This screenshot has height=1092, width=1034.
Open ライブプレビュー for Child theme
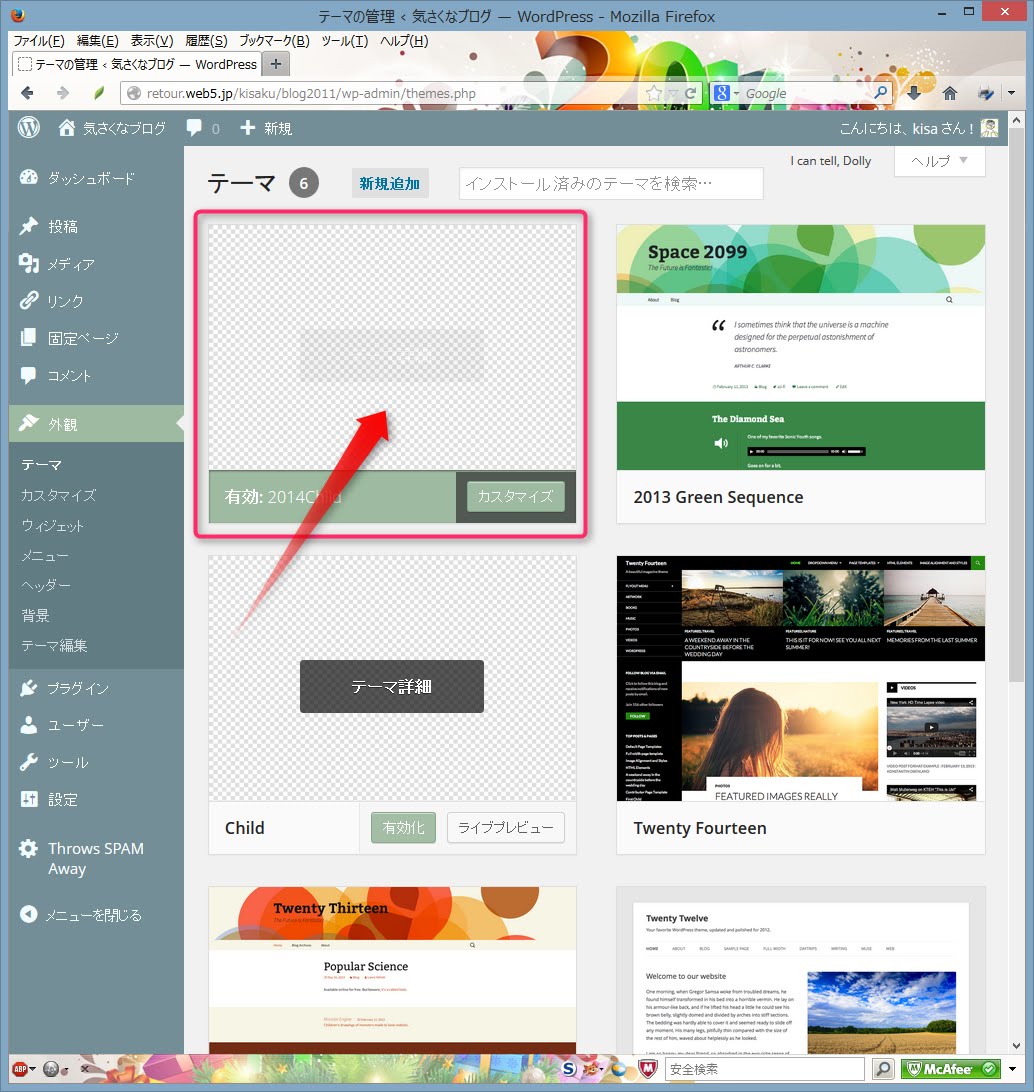click(x=506, y=827)
